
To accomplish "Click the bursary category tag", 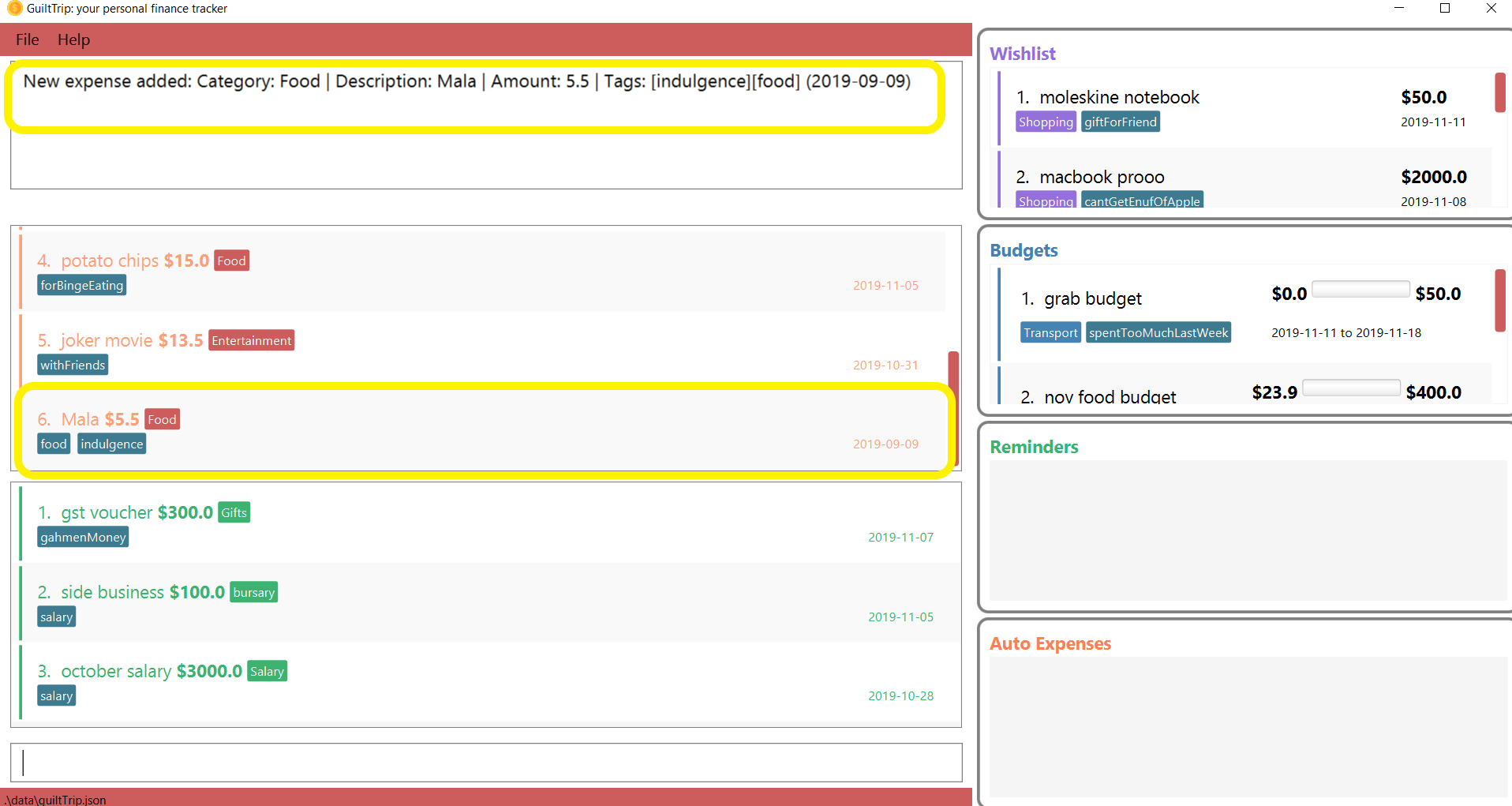I will coord(254,593).
